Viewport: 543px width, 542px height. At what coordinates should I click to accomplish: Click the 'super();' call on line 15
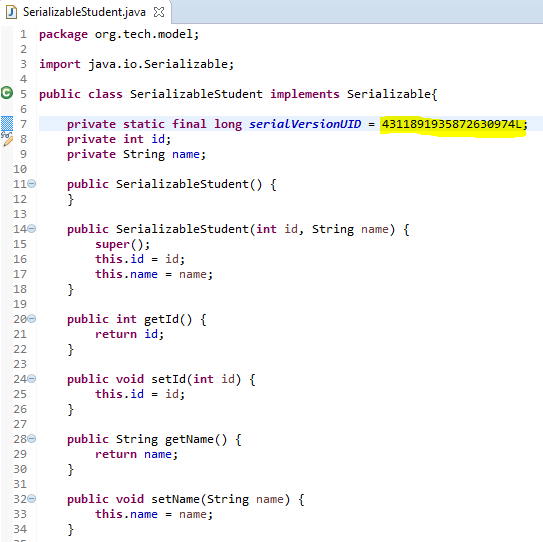click(123, 245)
